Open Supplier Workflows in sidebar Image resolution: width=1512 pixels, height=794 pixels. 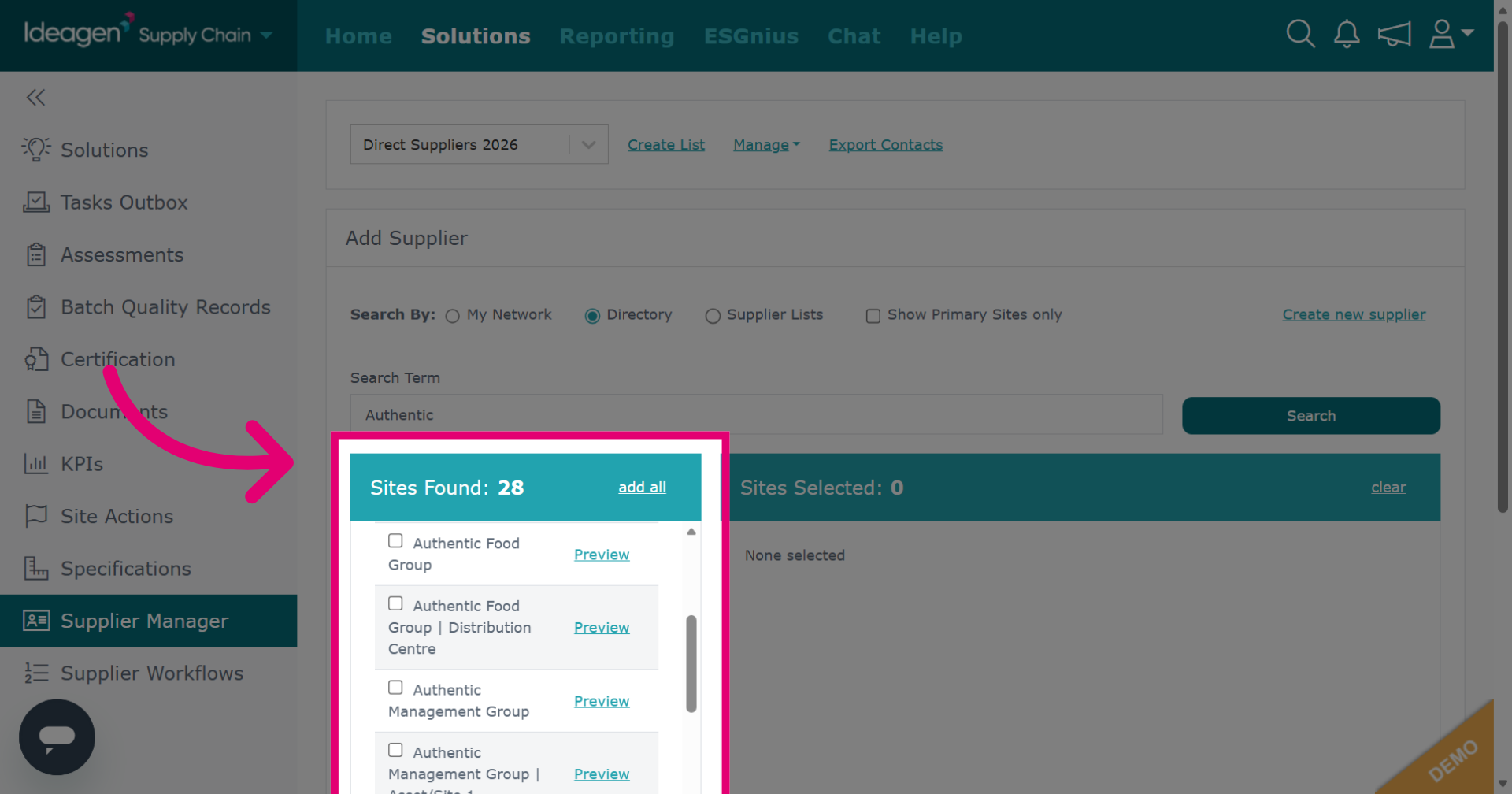click(152, 673)
